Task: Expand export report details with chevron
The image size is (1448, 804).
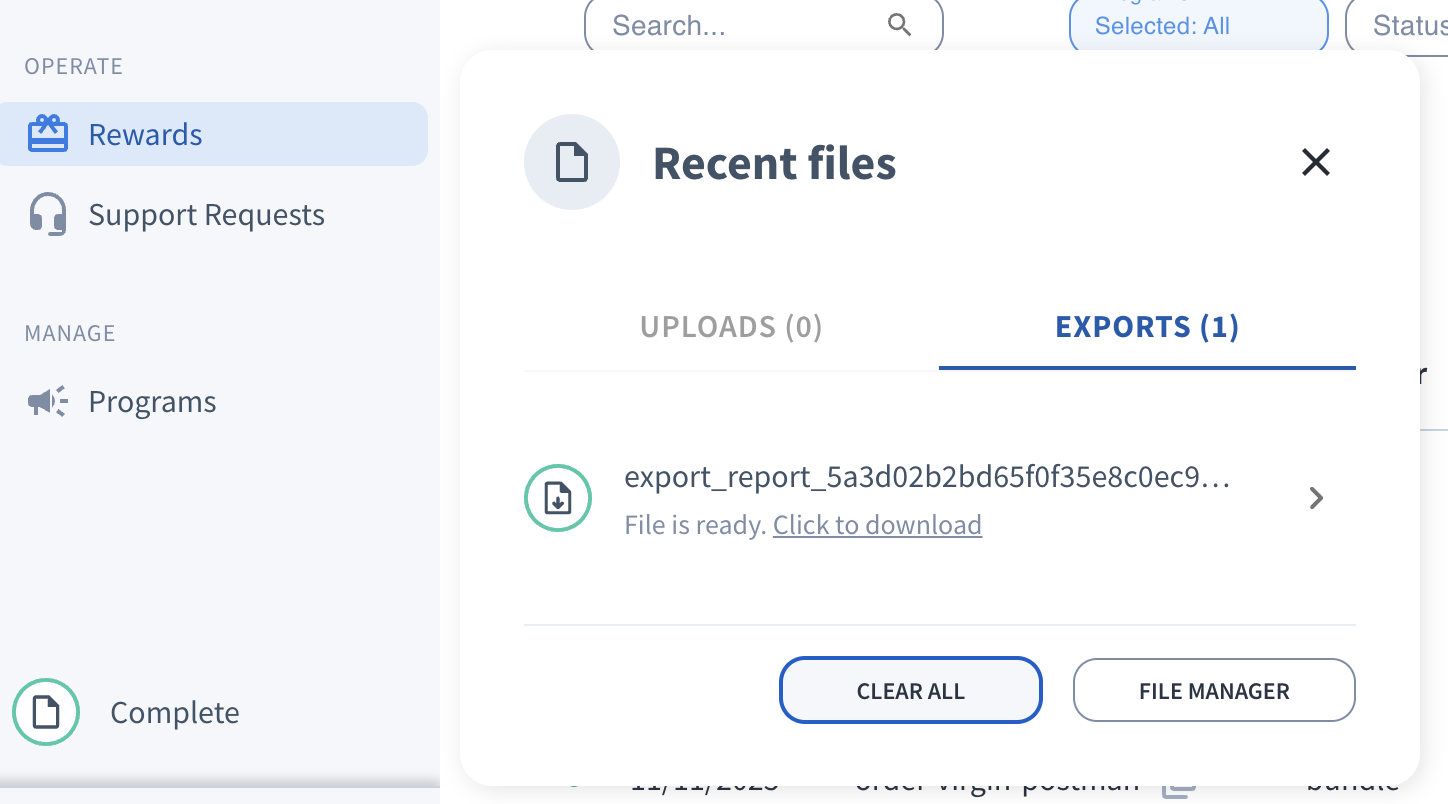Action: tap(1316, 498)
